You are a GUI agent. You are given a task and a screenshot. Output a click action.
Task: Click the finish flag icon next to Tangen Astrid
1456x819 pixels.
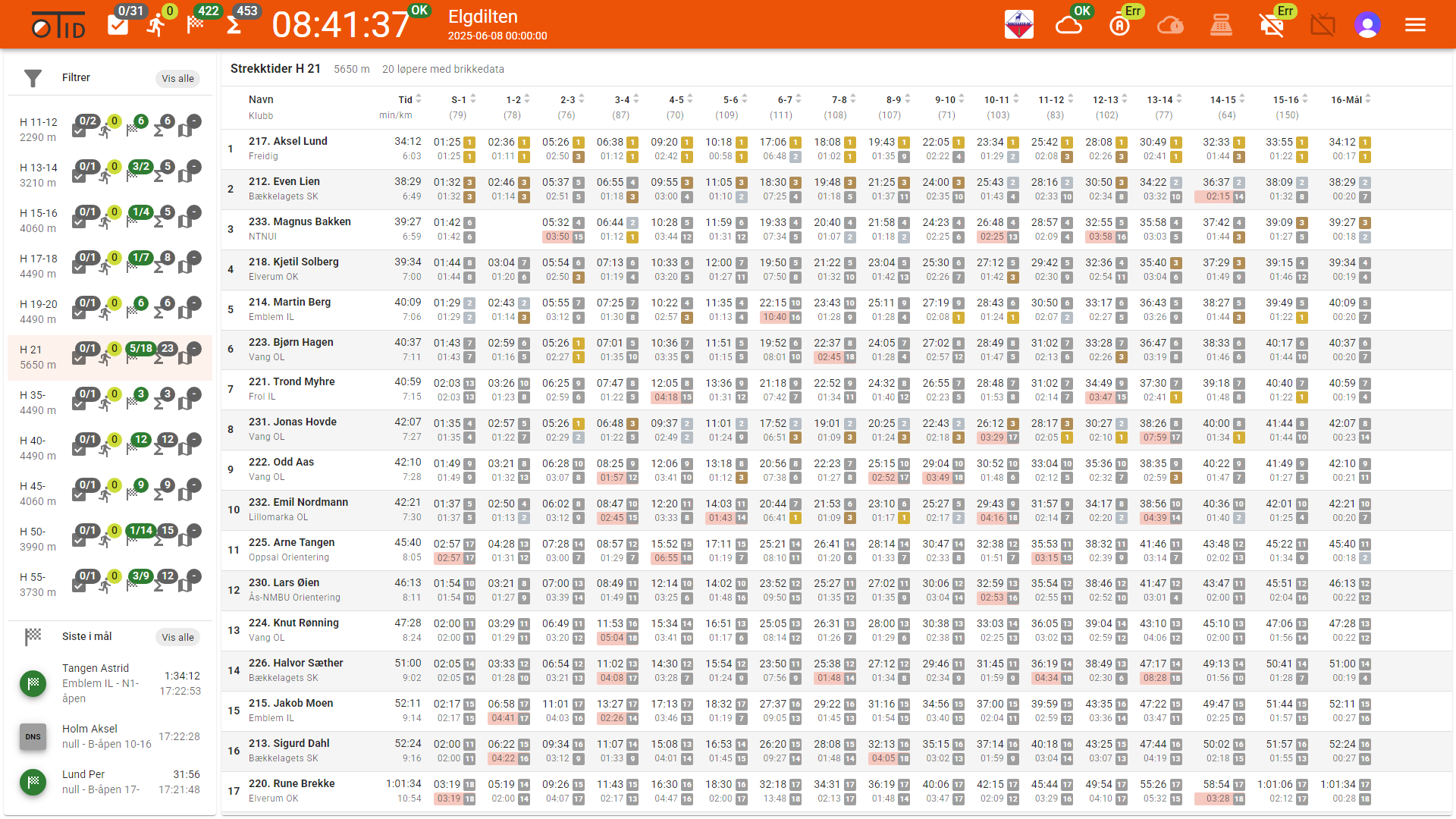coord(33,683)
